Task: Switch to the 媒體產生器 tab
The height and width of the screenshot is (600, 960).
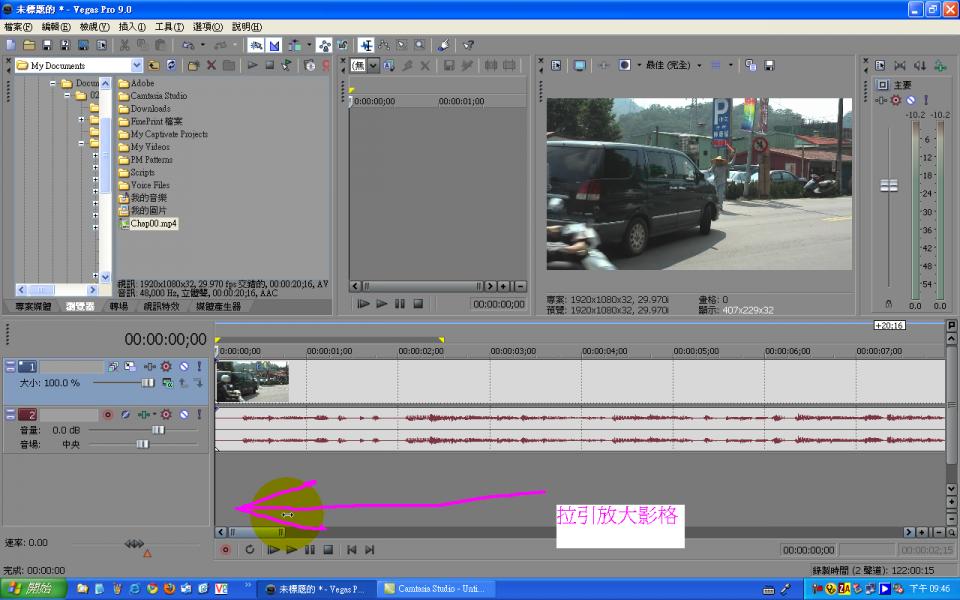Action: [218, 306]
